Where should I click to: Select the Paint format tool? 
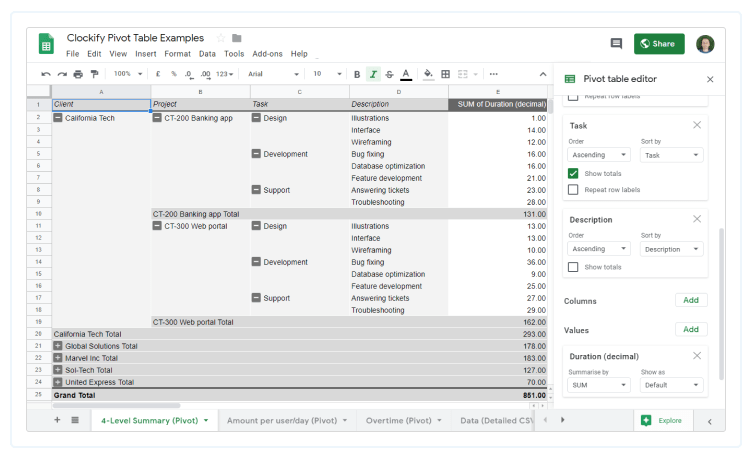click(94, 74)
